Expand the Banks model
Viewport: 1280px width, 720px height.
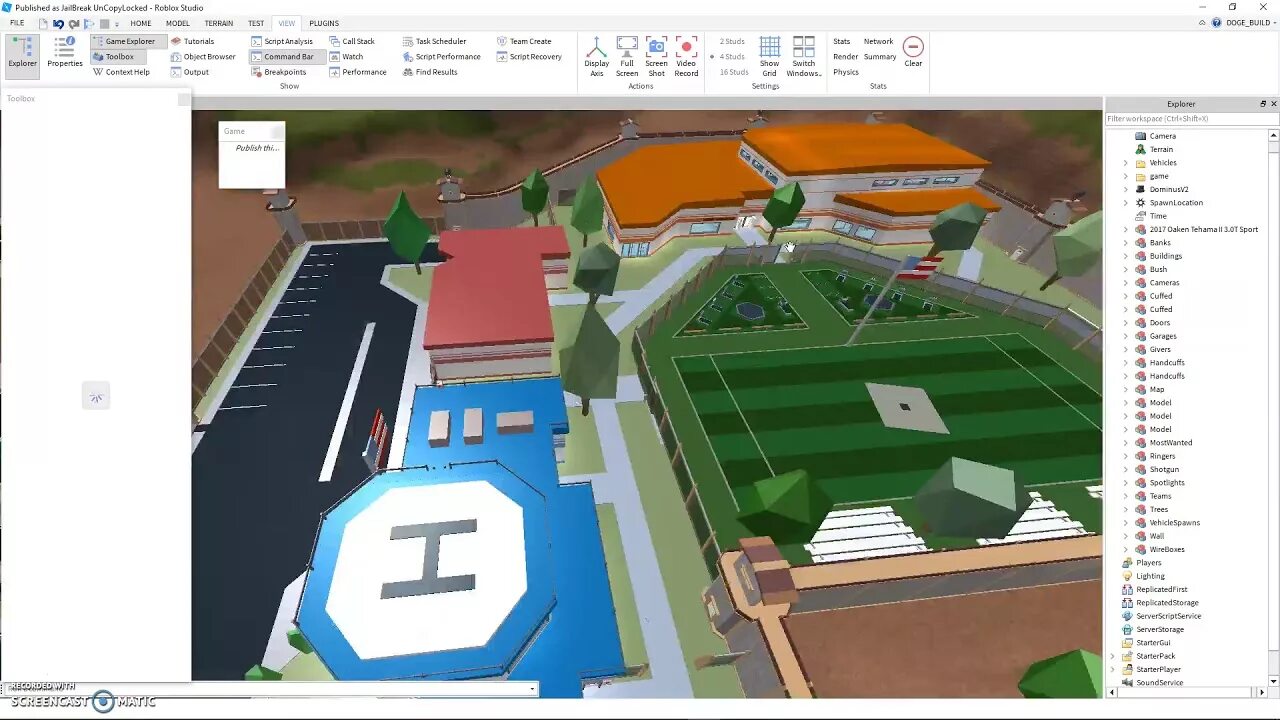pyautogui.click(x=1125, y=243)
